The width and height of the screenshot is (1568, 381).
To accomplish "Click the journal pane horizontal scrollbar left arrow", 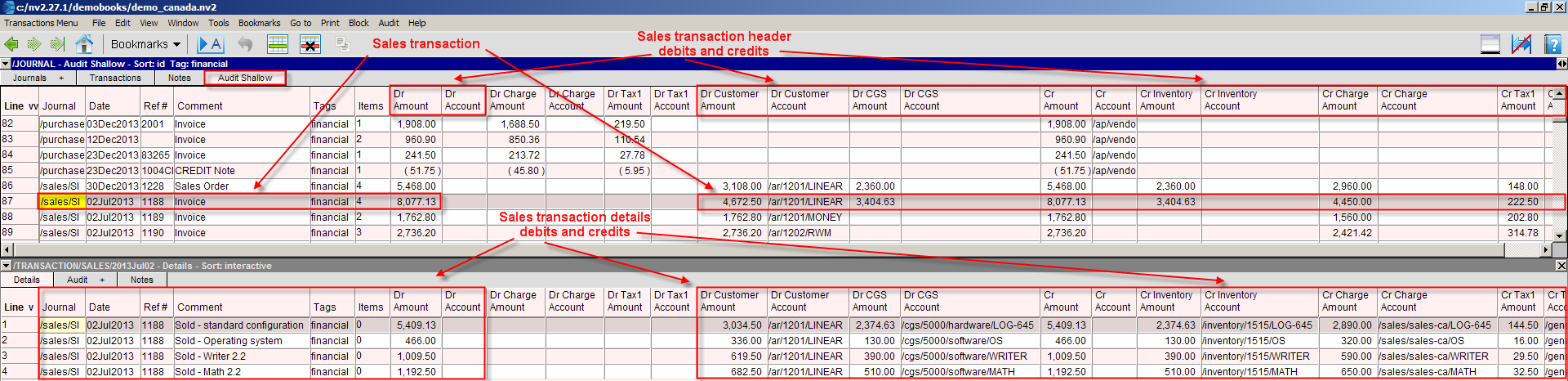I will 7,249.
